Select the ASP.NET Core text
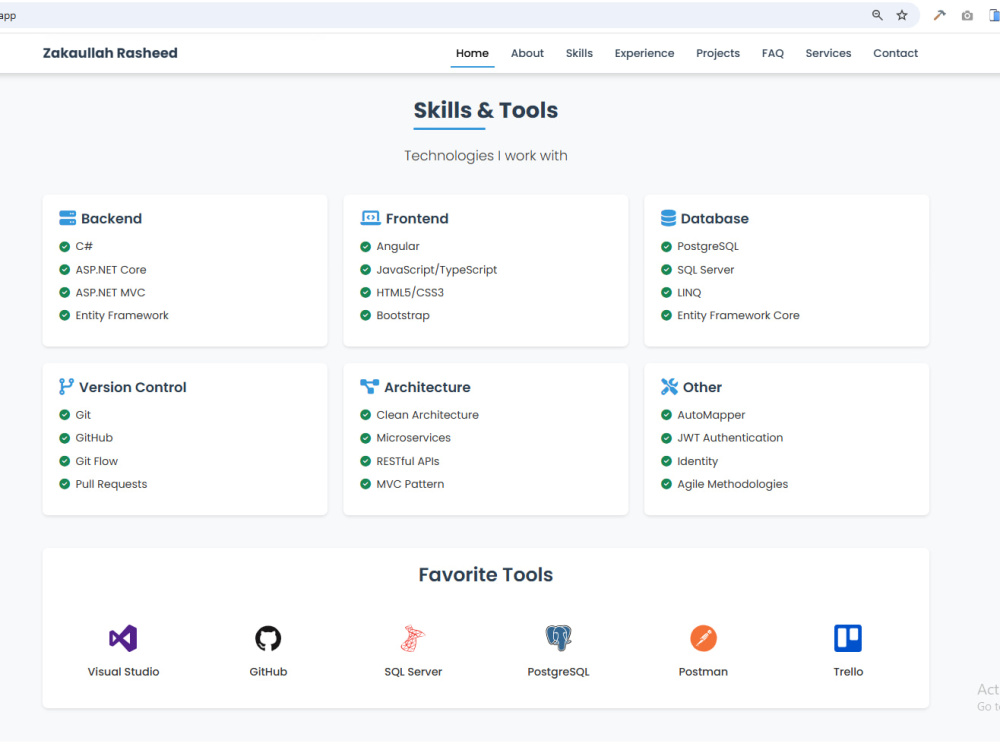This screenshot has width=1000, height=750. [111, 270]
